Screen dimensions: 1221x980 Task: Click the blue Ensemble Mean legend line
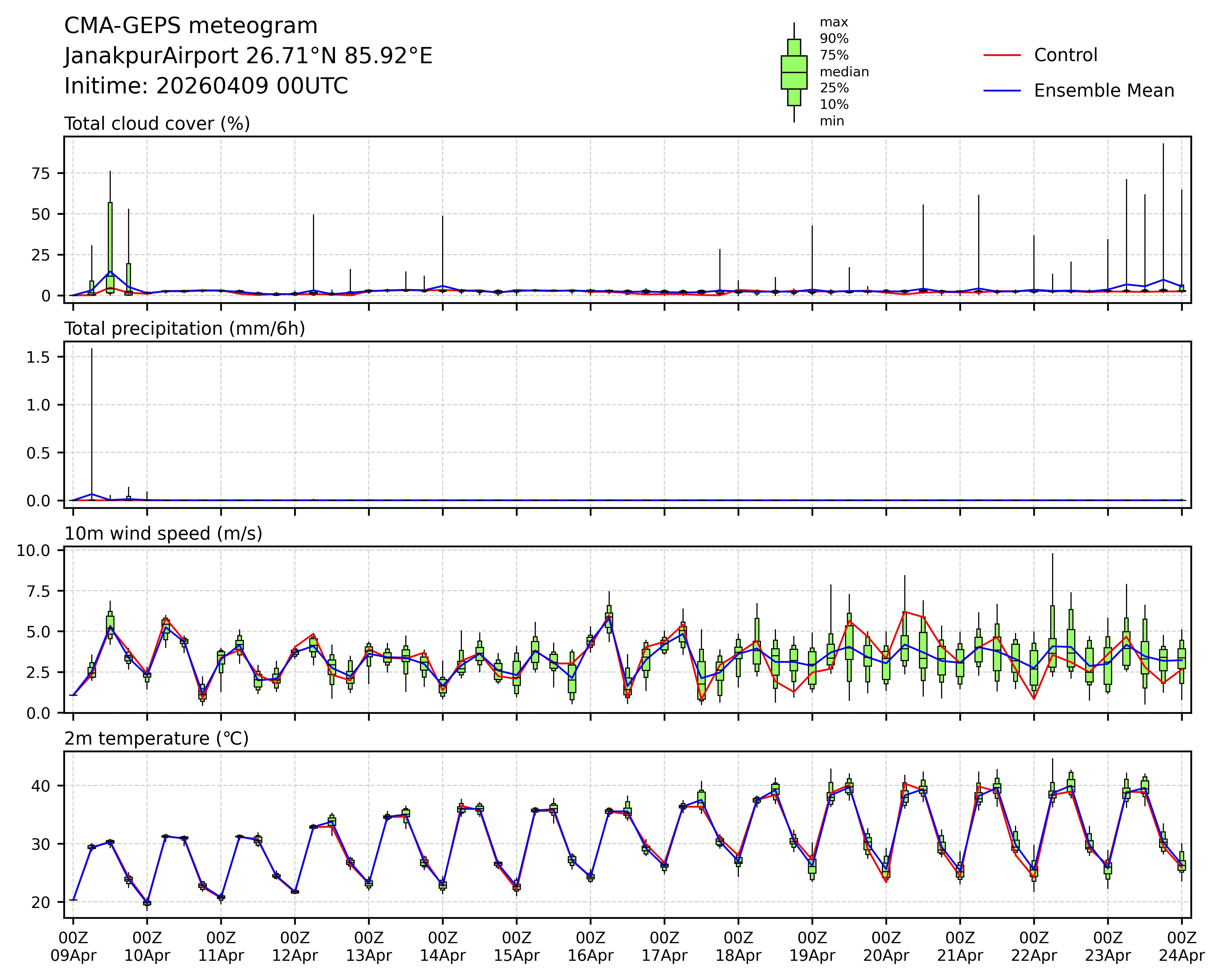(x=1002, y=91)
